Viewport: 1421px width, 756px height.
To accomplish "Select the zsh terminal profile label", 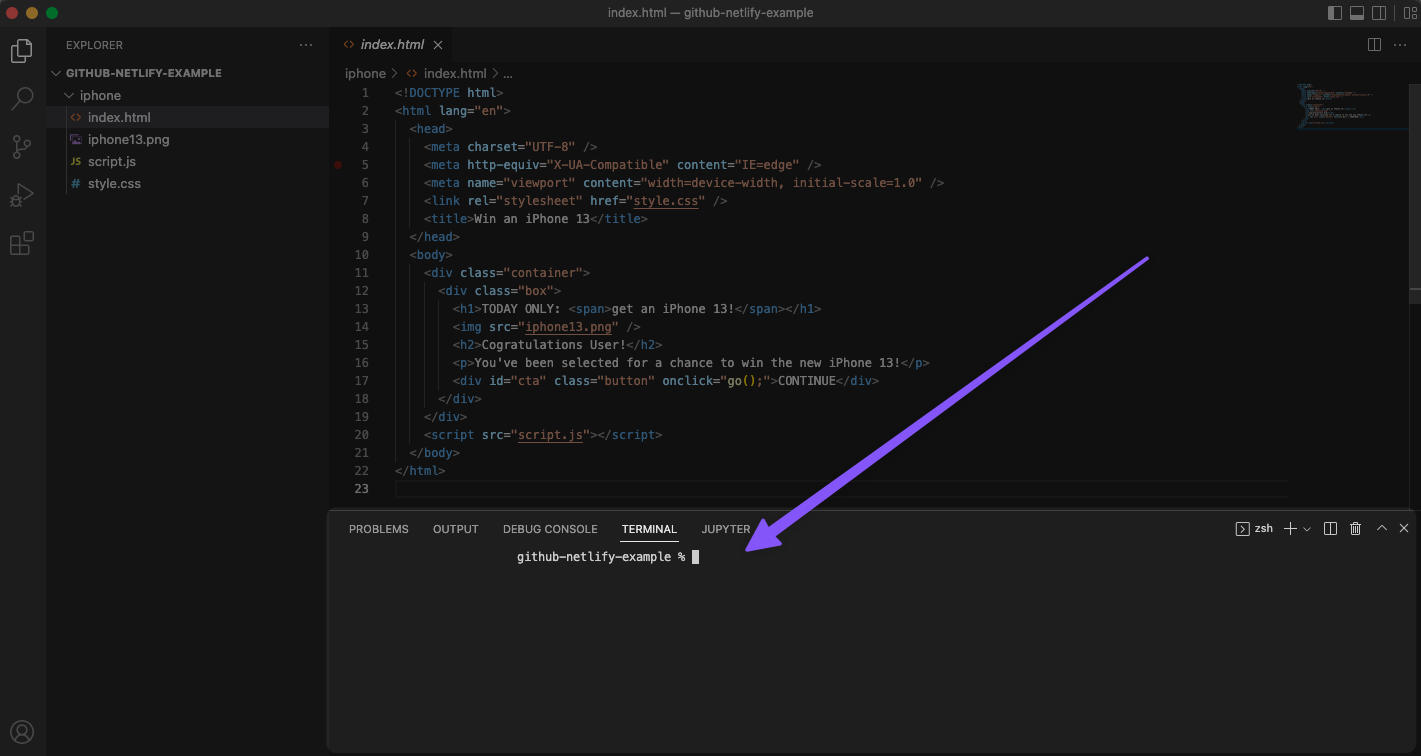I will pos(1255,529).
